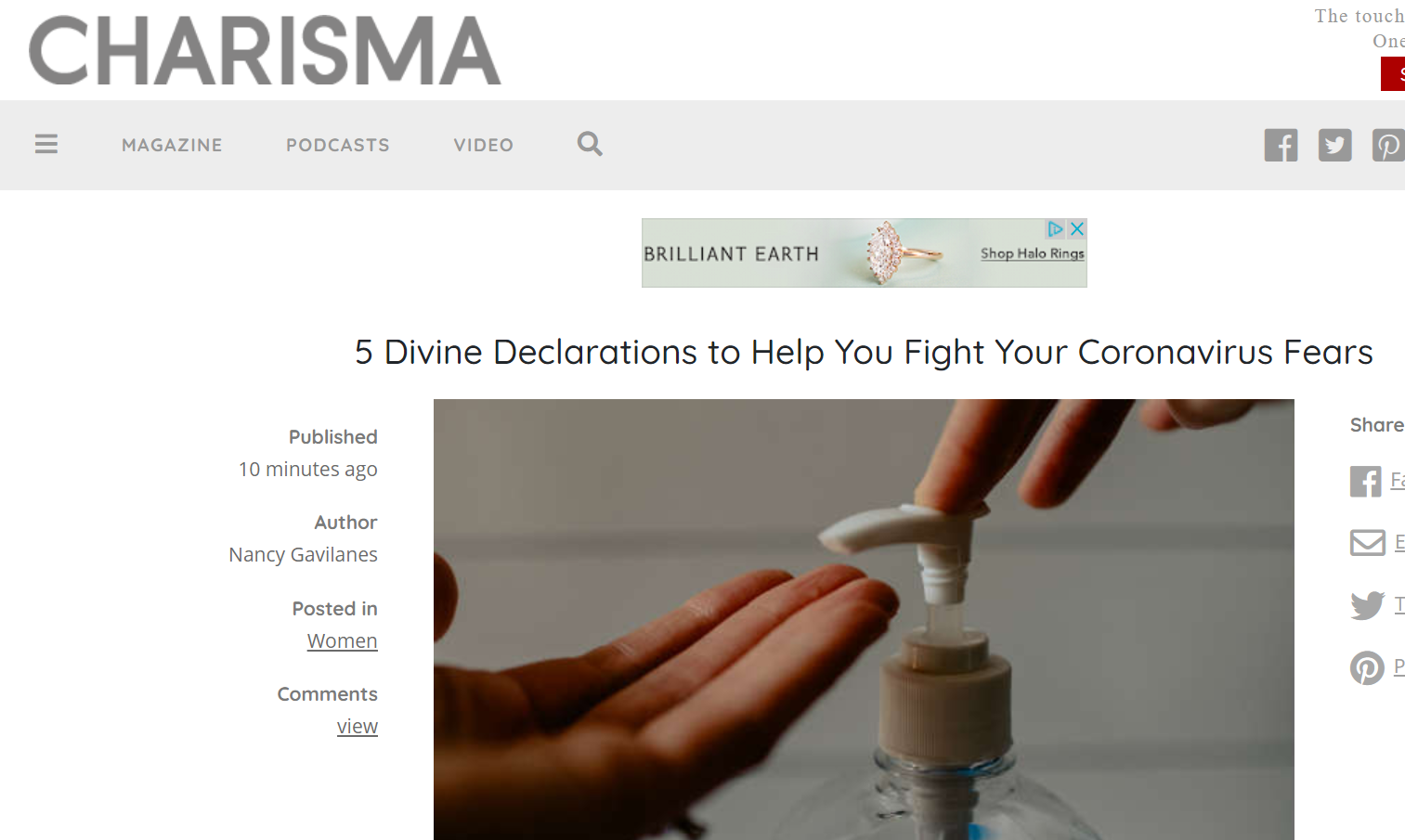Open Facebook icon in navigation bar
1405x840 pixels.
click(x=1281, y=146)
